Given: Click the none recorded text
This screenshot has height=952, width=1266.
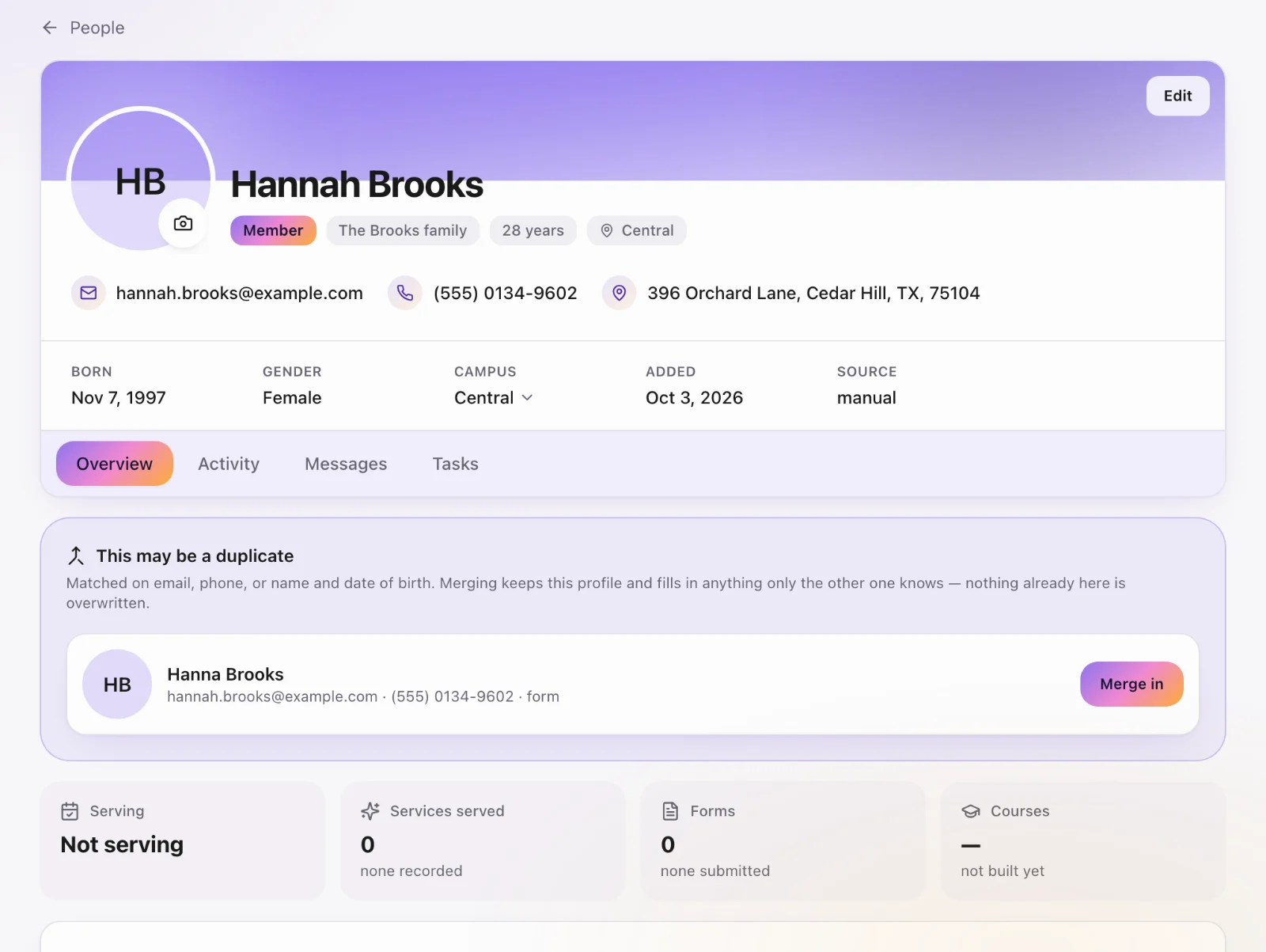Looking at the screenshot, I should click(411, 870).
